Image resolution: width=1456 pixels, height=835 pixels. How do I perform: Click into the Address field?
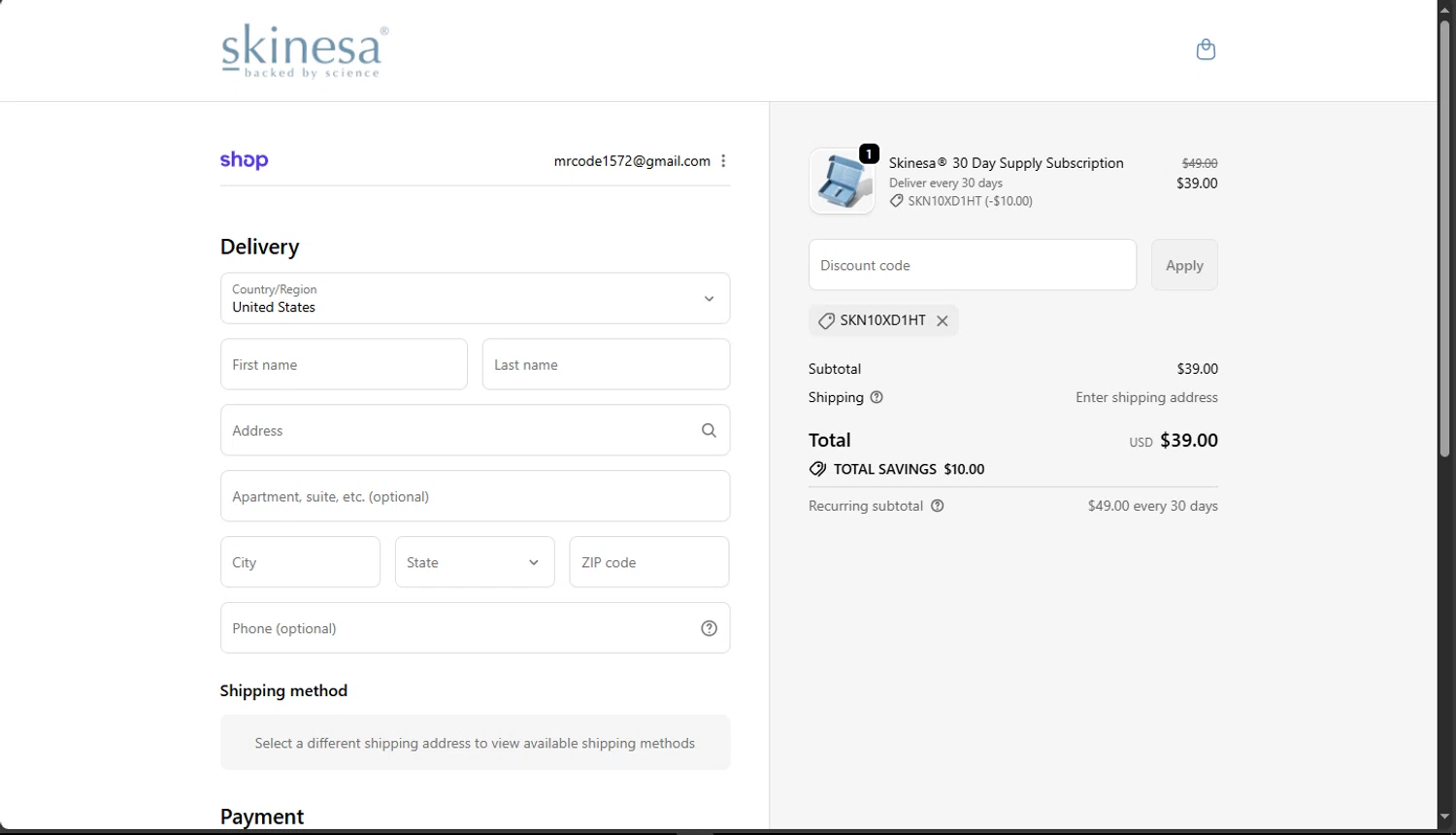coord(475,430)
